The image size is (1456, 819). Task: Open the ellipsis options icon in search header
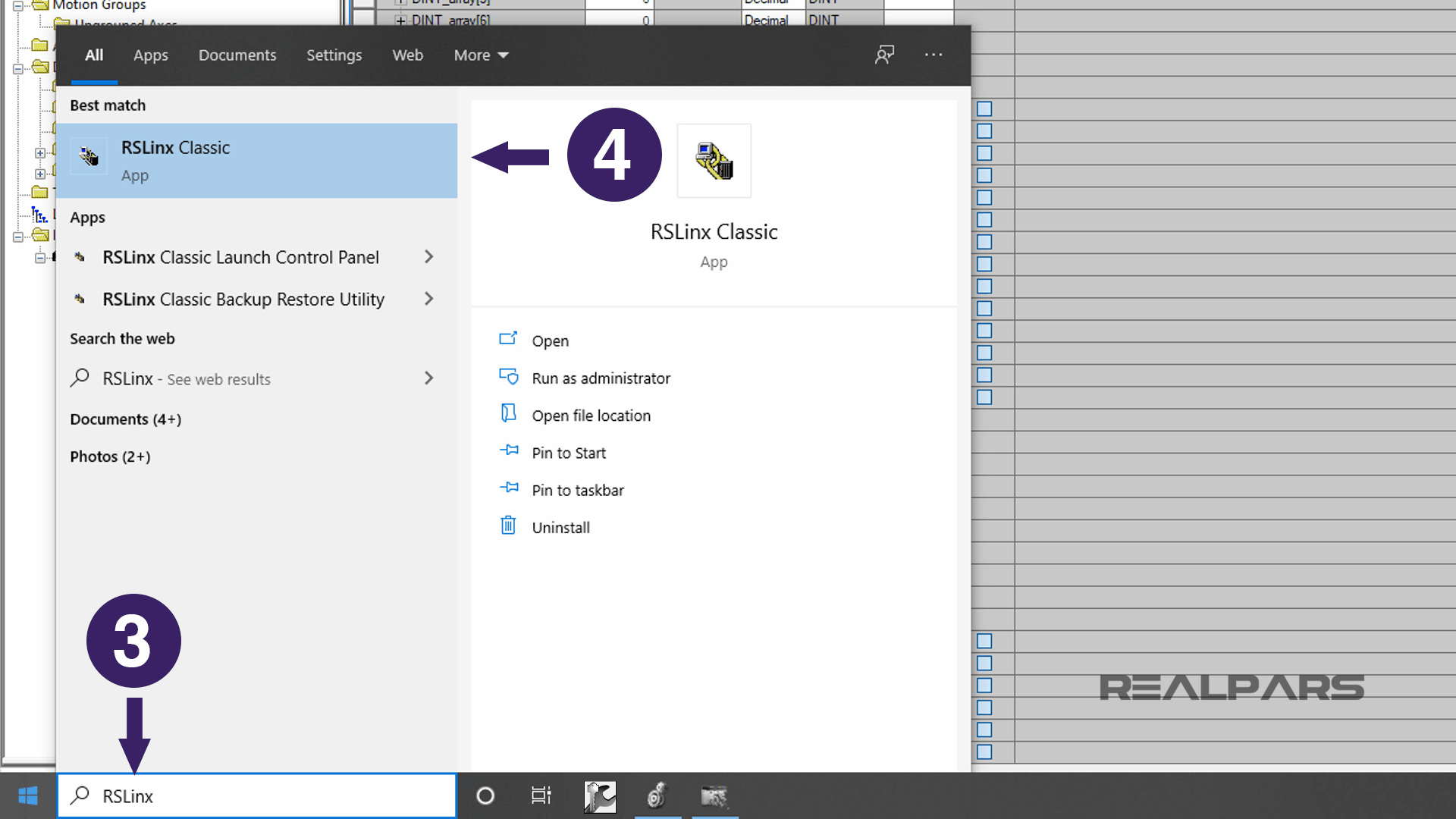(933, 55)
